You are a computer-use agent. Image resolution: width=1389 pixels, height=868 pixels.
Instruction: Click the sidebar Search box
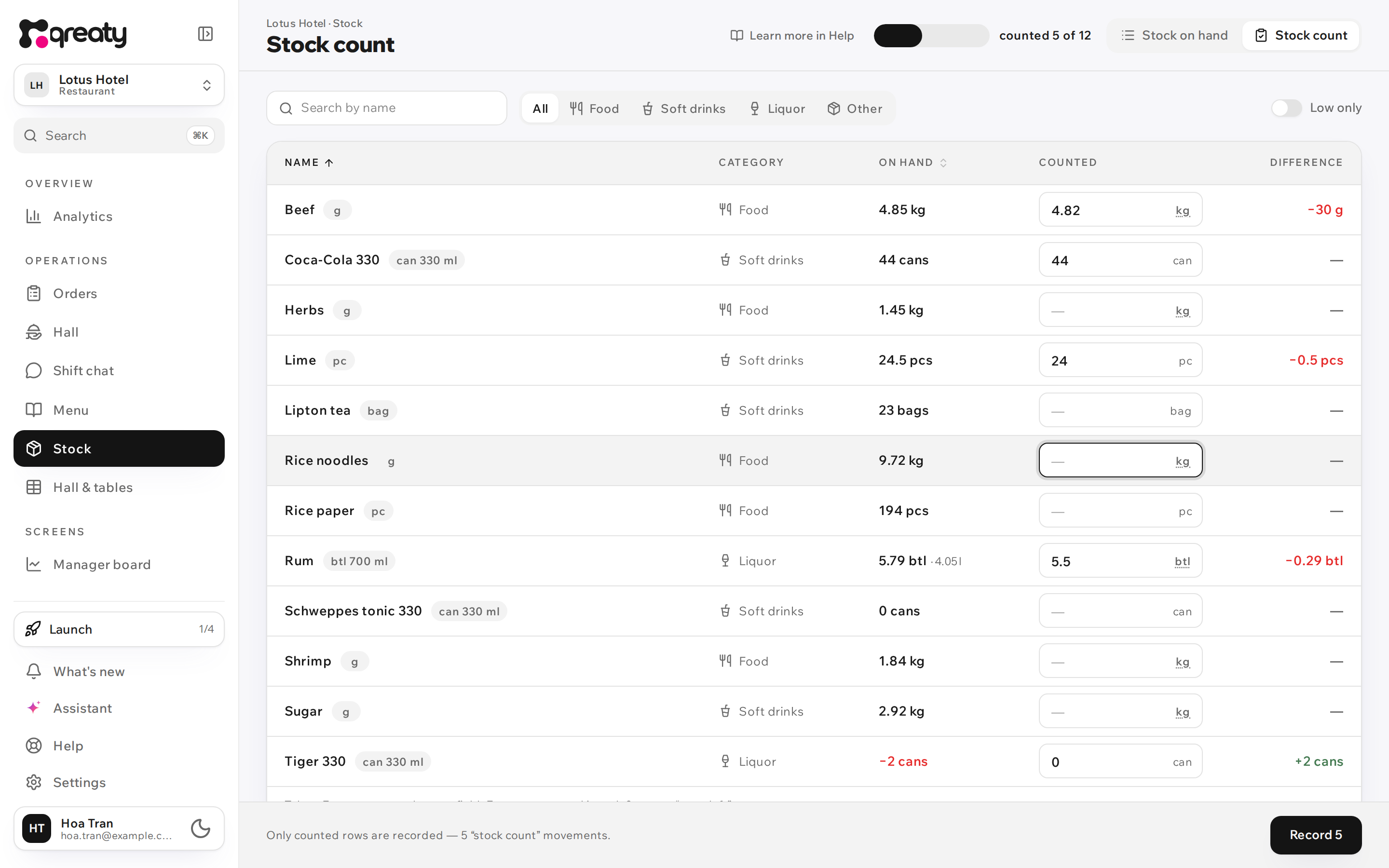[x=119, y=136]
